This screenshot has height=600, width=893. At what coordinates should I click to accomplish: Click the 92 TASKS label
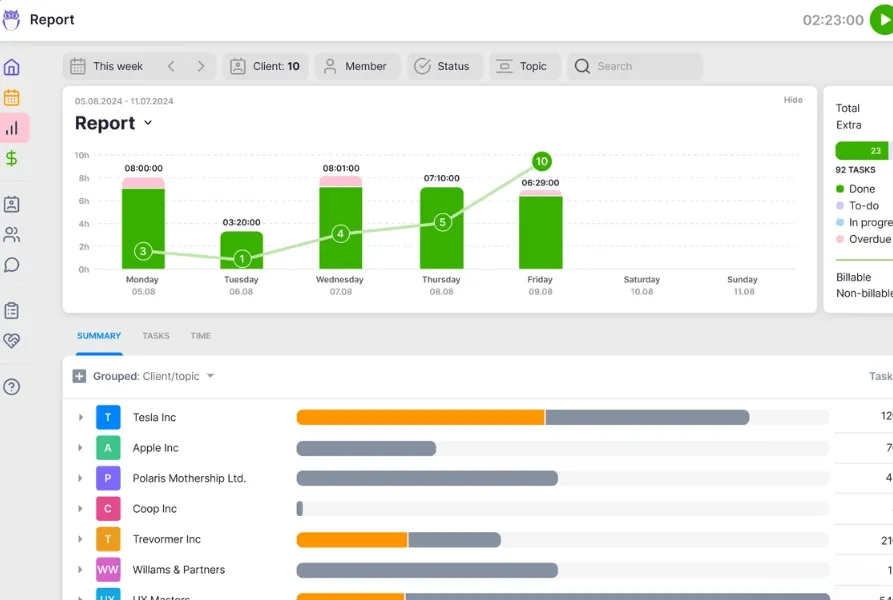[855, 170]
